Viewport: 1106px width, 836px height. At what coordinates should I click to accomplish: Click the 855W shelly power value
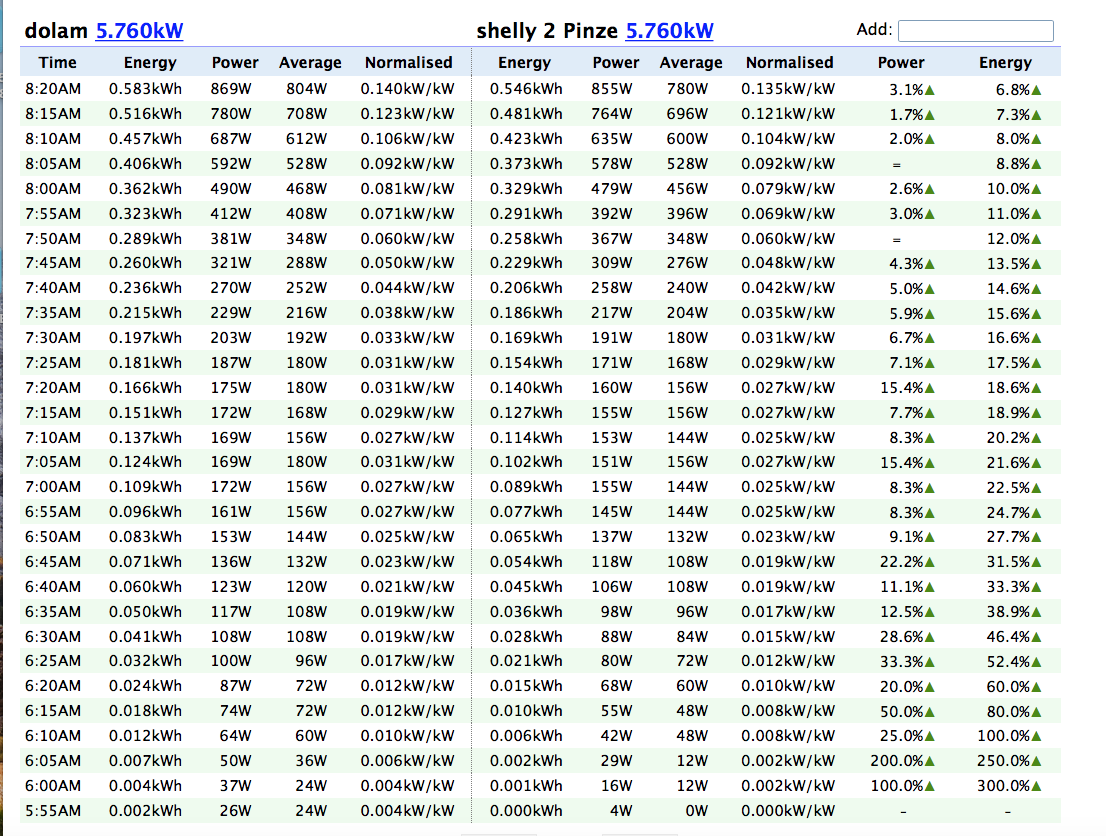click(x=612, y=89)
